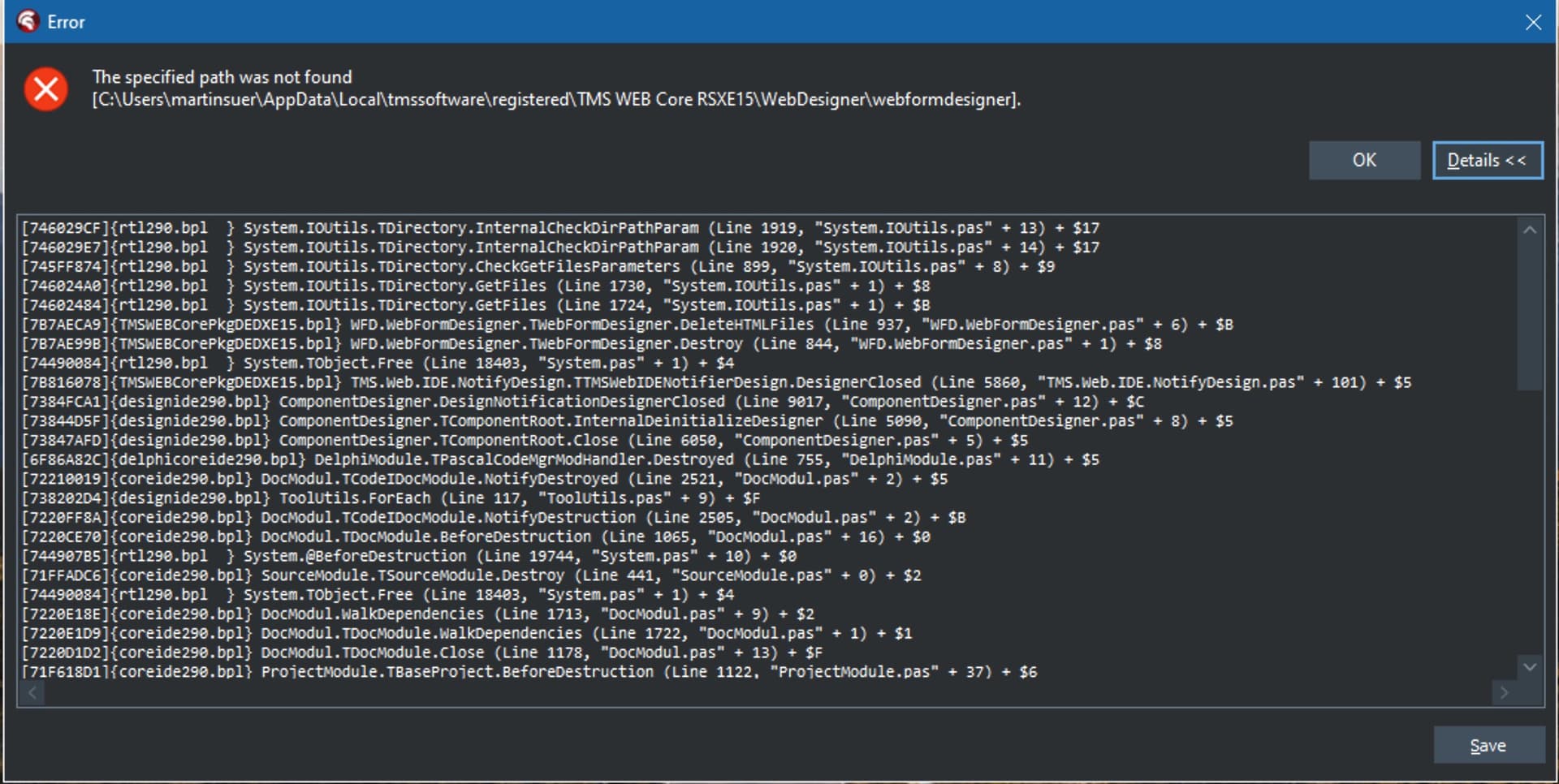Select the TWebFormDesigner.Destroy Line 844 row
1559x784 pixels.
coord(591,344)
